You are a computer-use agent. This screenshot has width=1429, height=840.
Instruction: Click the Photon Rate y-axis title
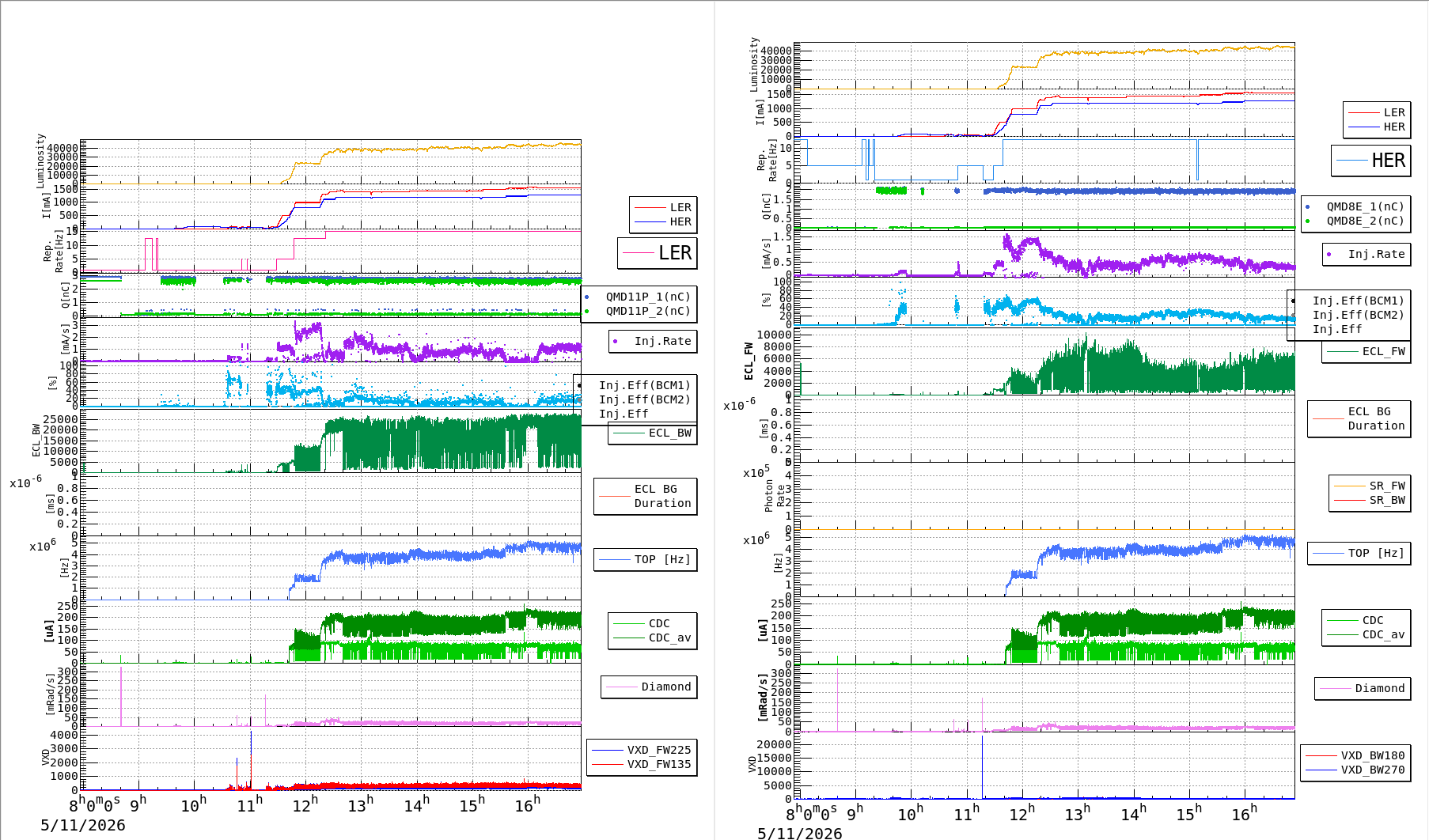tap(775, 496)
